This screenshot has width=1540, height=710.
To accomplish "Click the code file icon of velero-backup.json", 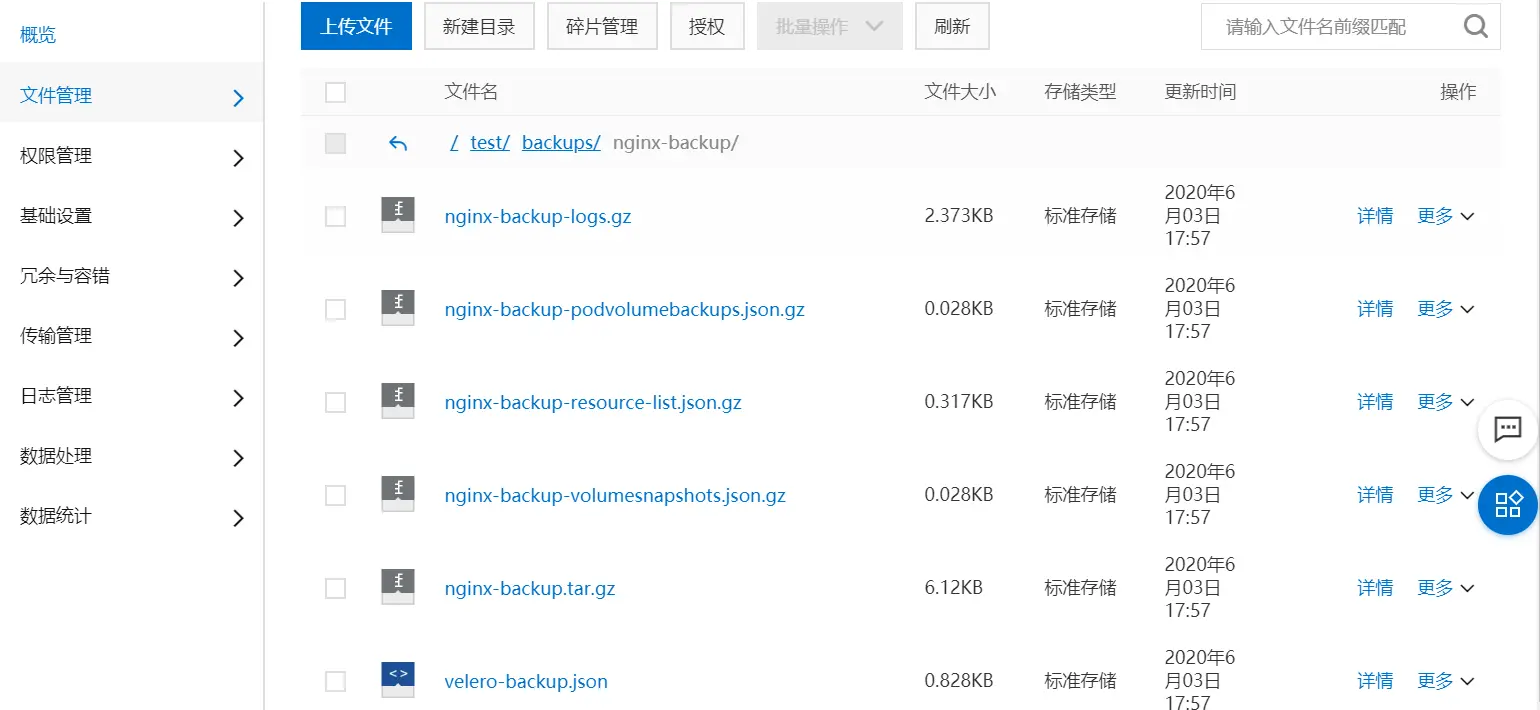I will [x=398, y=680].
